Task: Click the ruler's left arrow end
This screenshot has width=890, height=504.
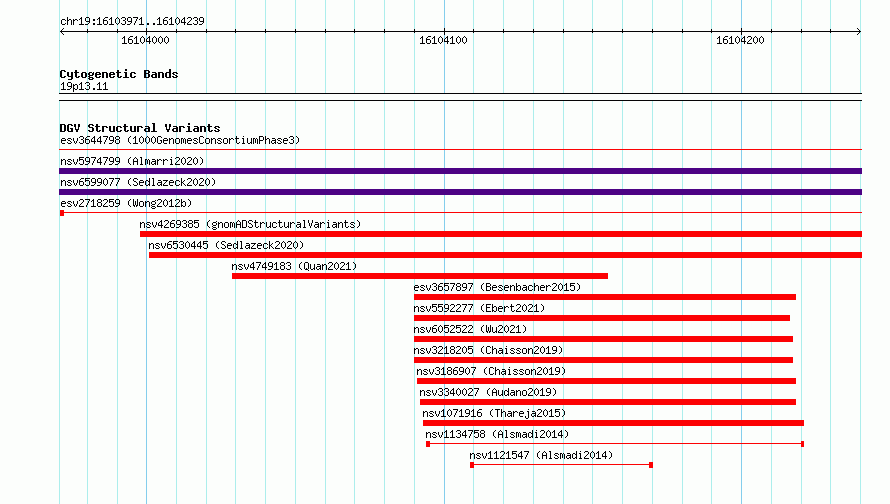Action: [62, 31]
